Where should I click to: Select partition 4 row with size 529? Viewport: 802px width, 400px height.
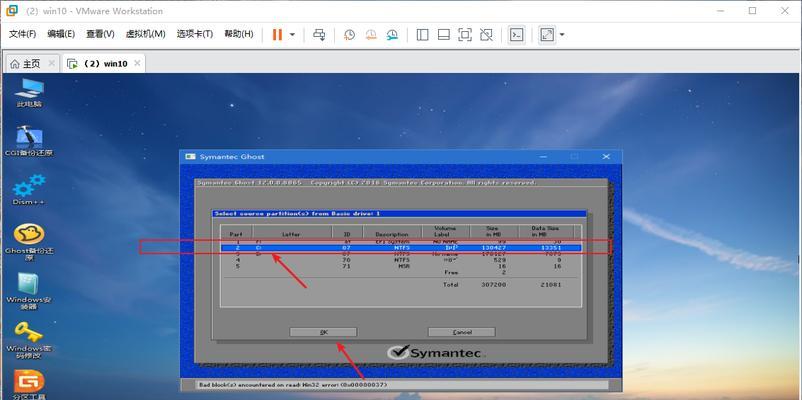tap(401, 260)
